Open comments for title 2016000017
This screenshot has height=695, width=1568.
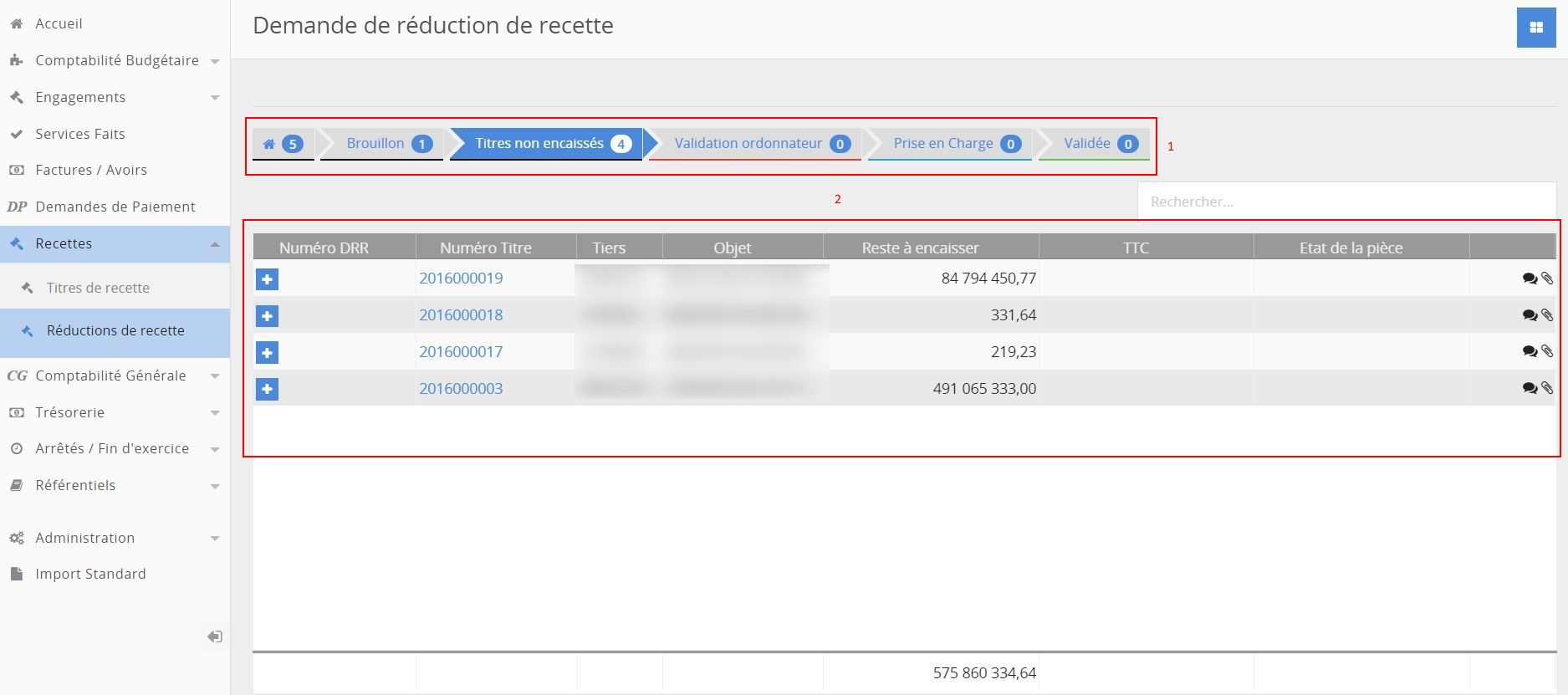click(1529, 352)
